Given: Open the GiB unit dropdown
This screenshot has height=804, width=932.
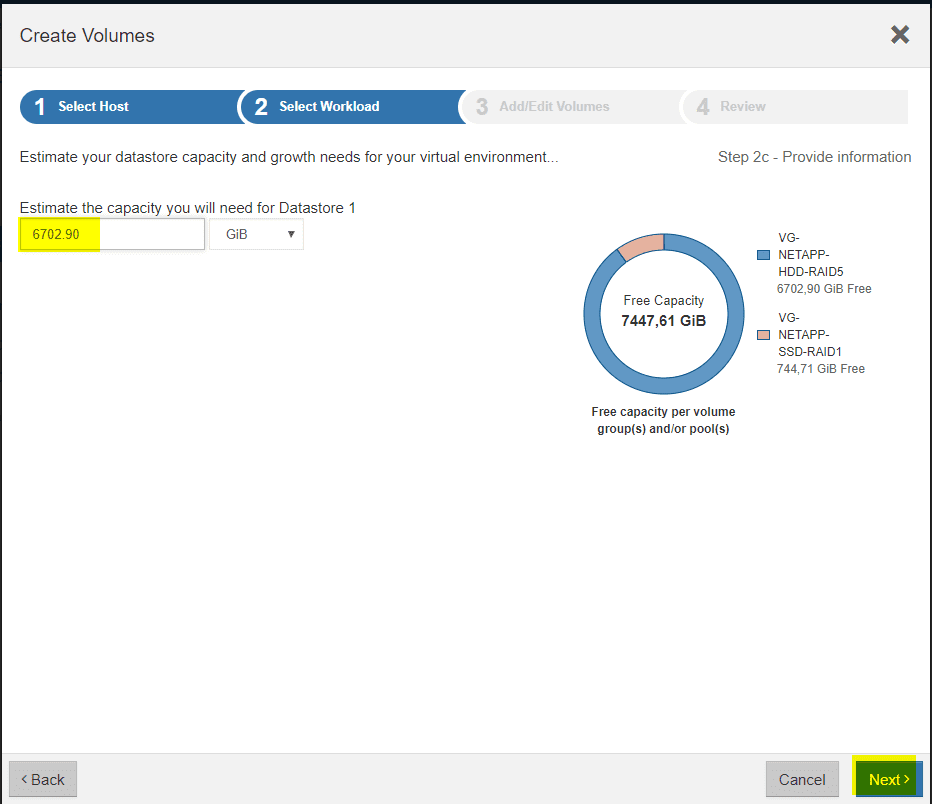Looking at the screenshot, I should [256, 234].
